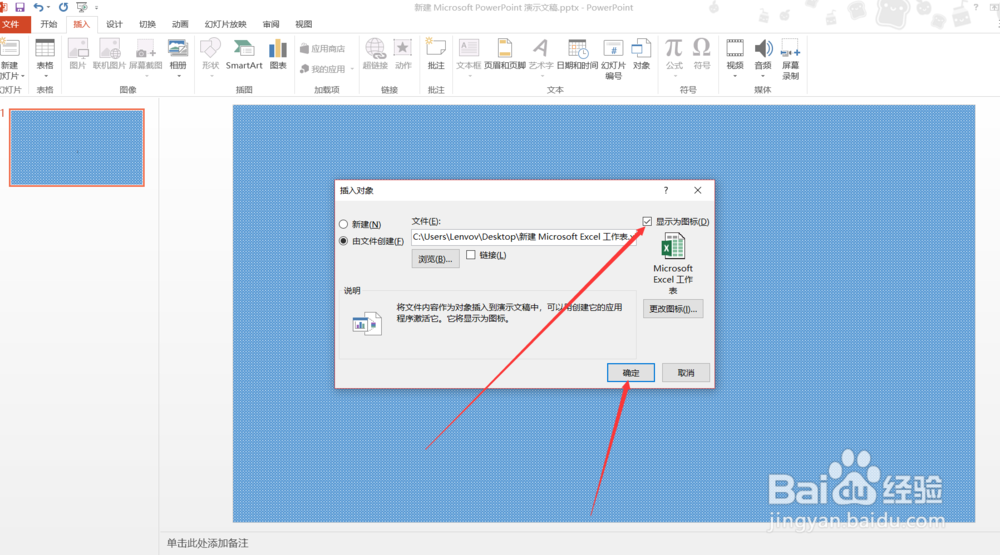Select the 新建(N) radio button
The image size is (1000, 555).
tap(344, 225)
